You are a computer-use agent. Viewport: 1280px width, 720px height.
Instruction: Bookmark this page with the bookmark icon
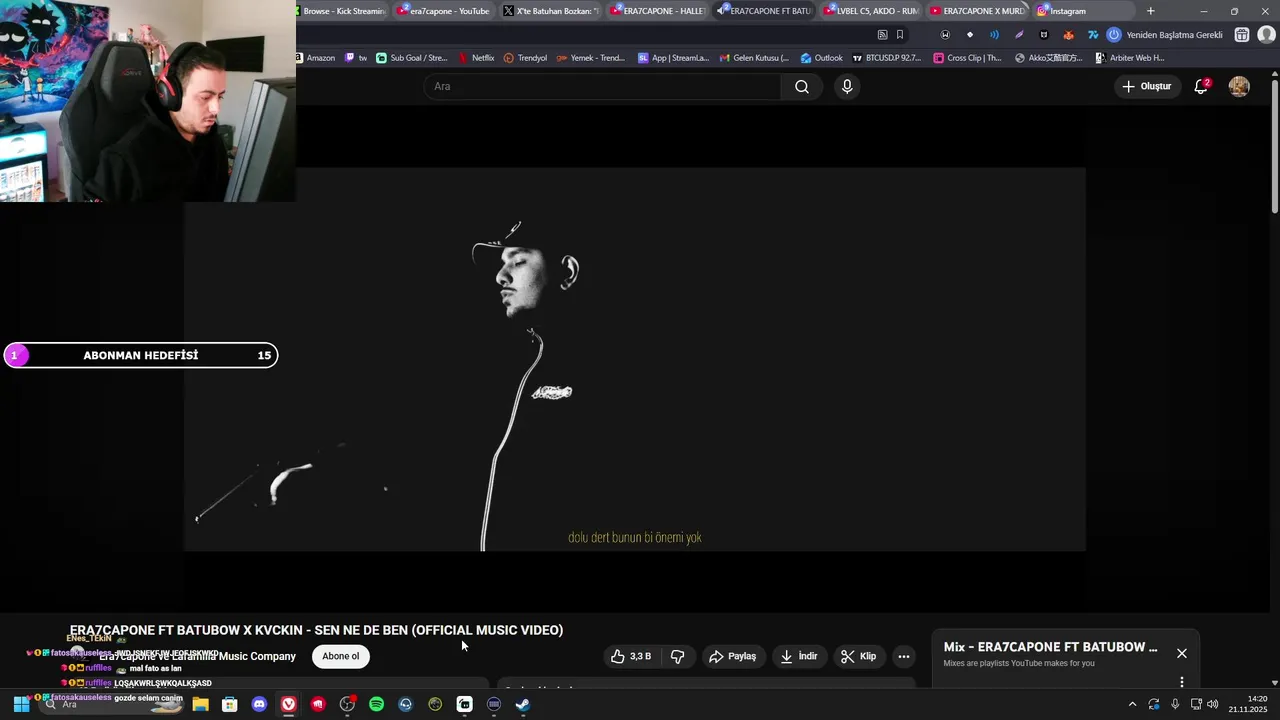(900, 35)
